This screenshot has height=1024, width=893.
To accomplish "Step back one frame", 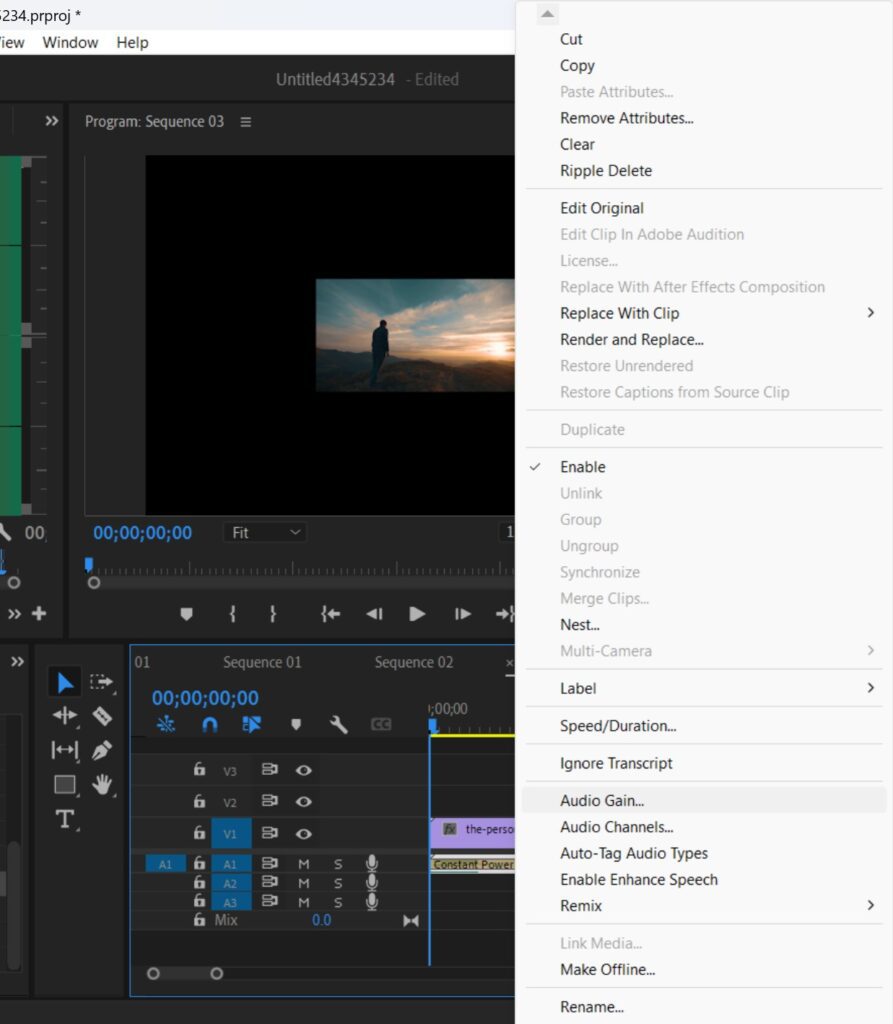I will 374,614.
